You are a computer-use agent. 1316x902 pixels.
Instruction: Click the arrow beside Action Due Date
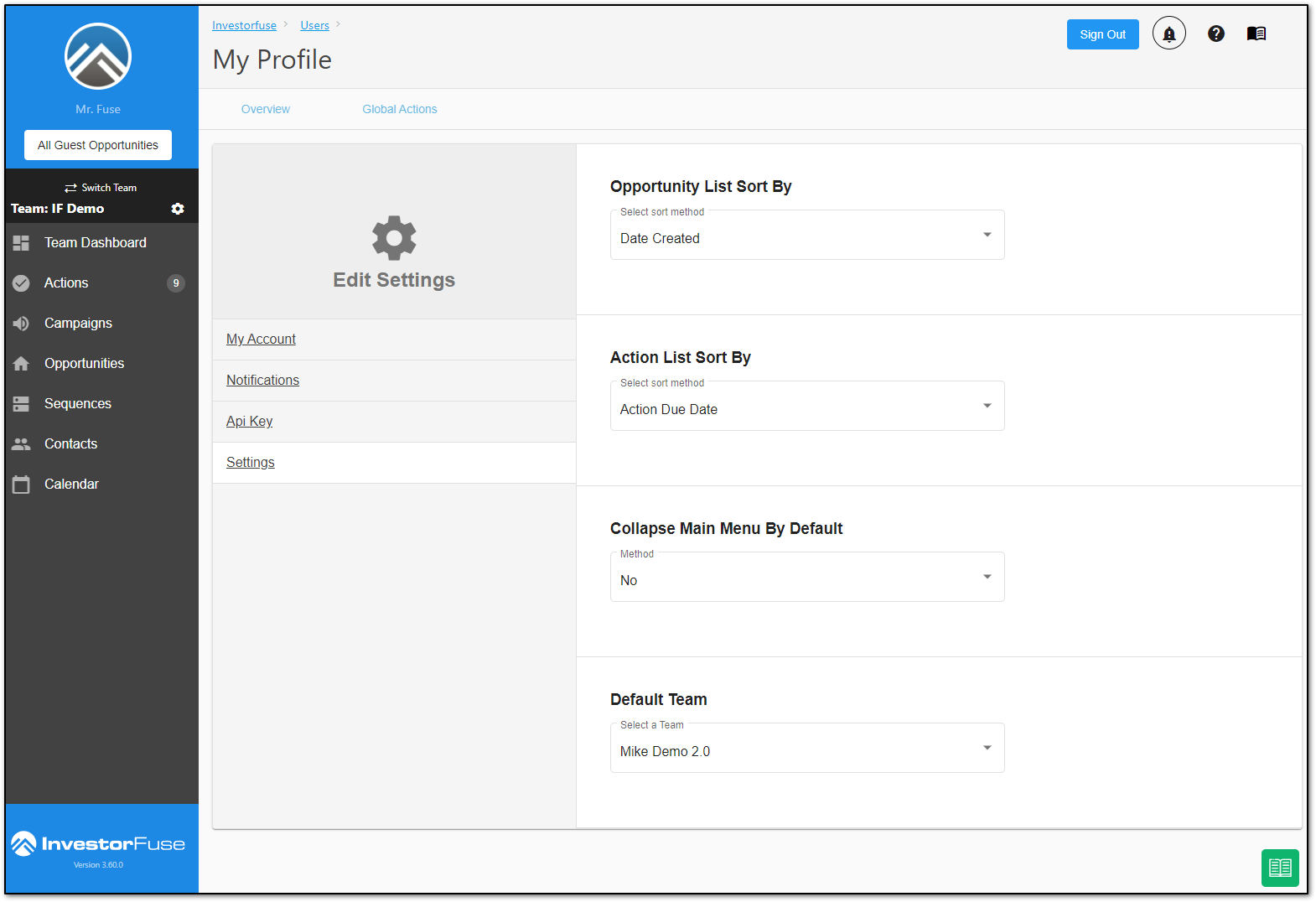(x=987, y=406)
